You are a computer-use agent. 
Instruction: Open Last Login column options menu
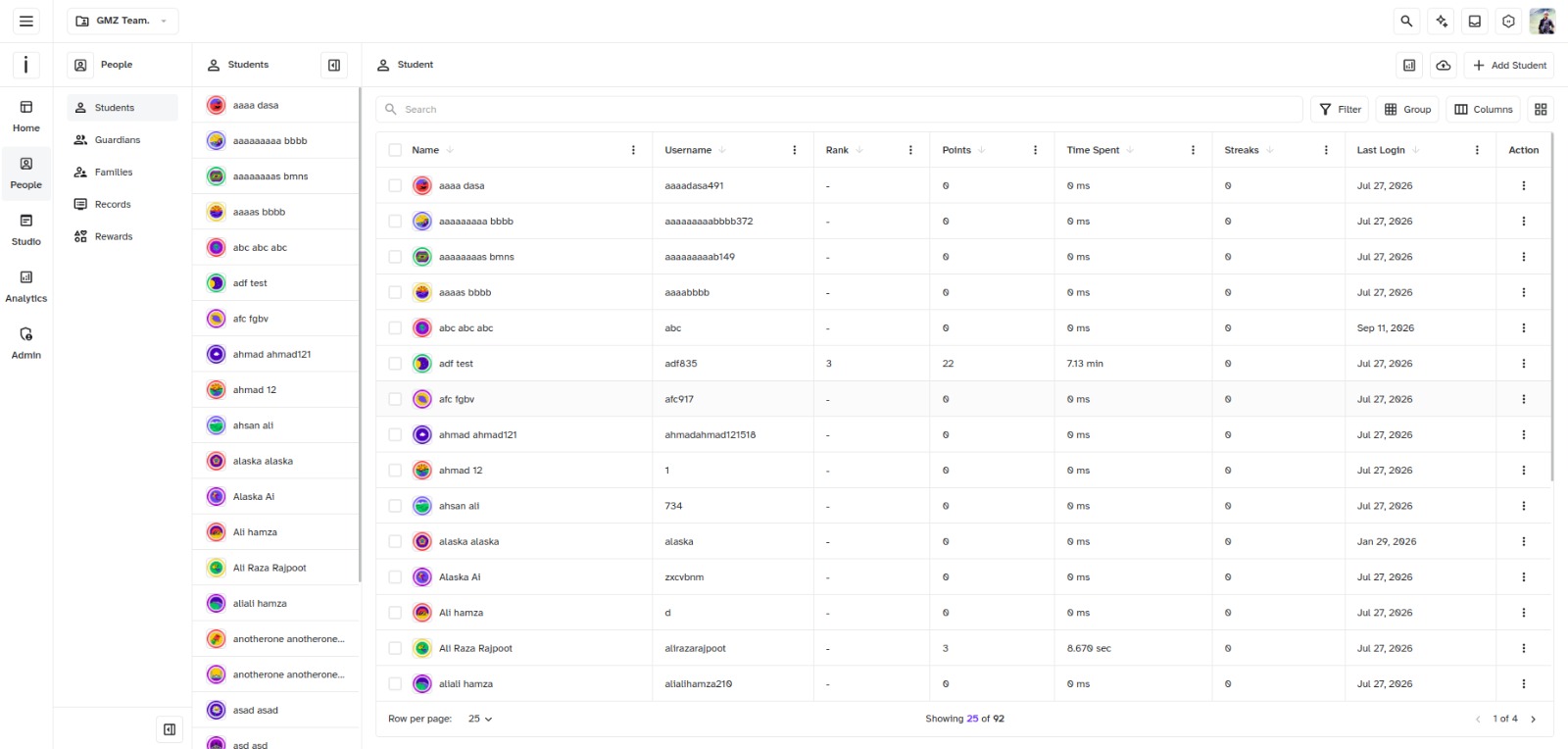pos(1477,150)
